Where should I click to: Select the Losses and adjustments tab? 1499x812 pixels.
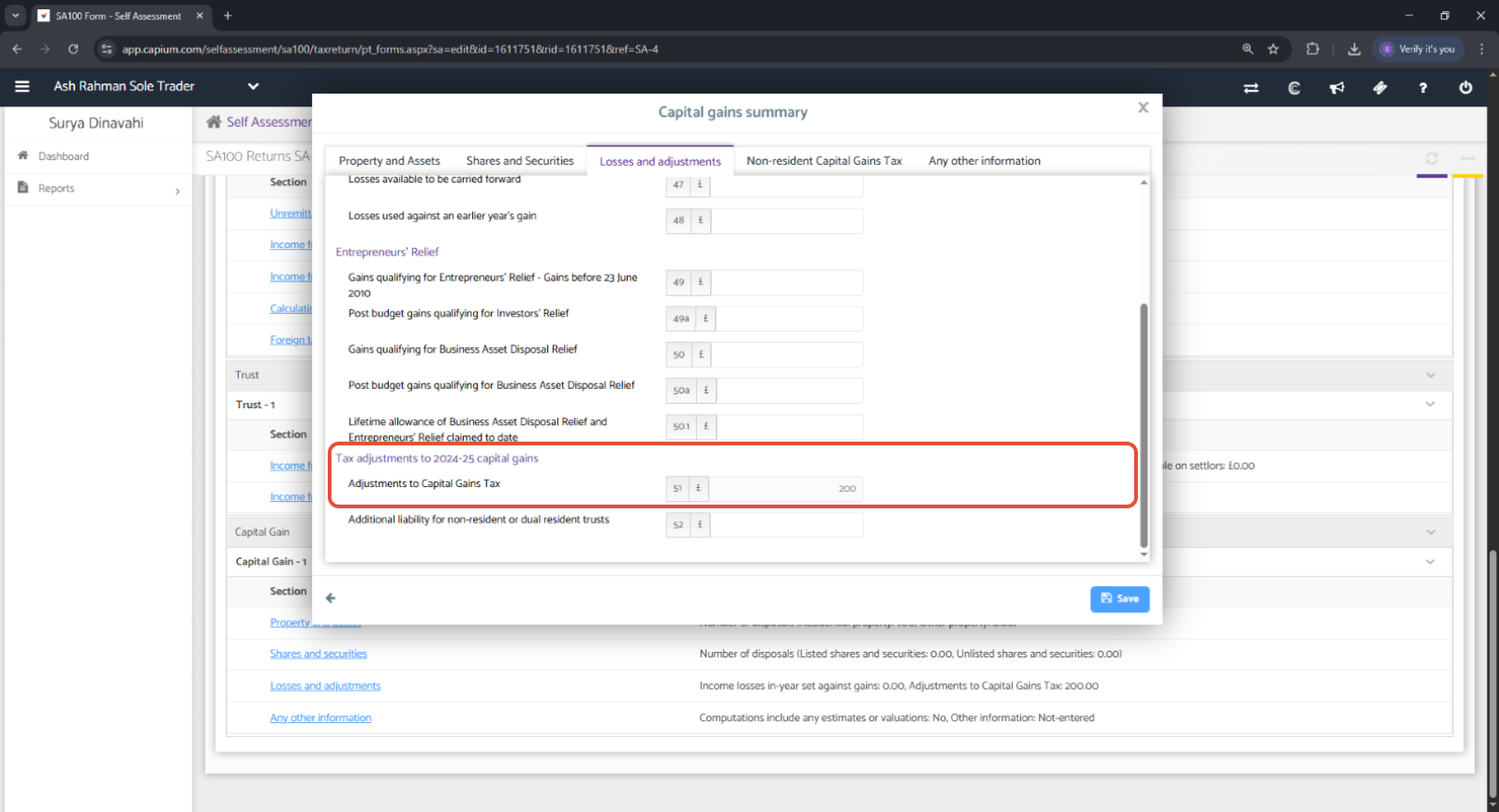click(x=660, y=161)
